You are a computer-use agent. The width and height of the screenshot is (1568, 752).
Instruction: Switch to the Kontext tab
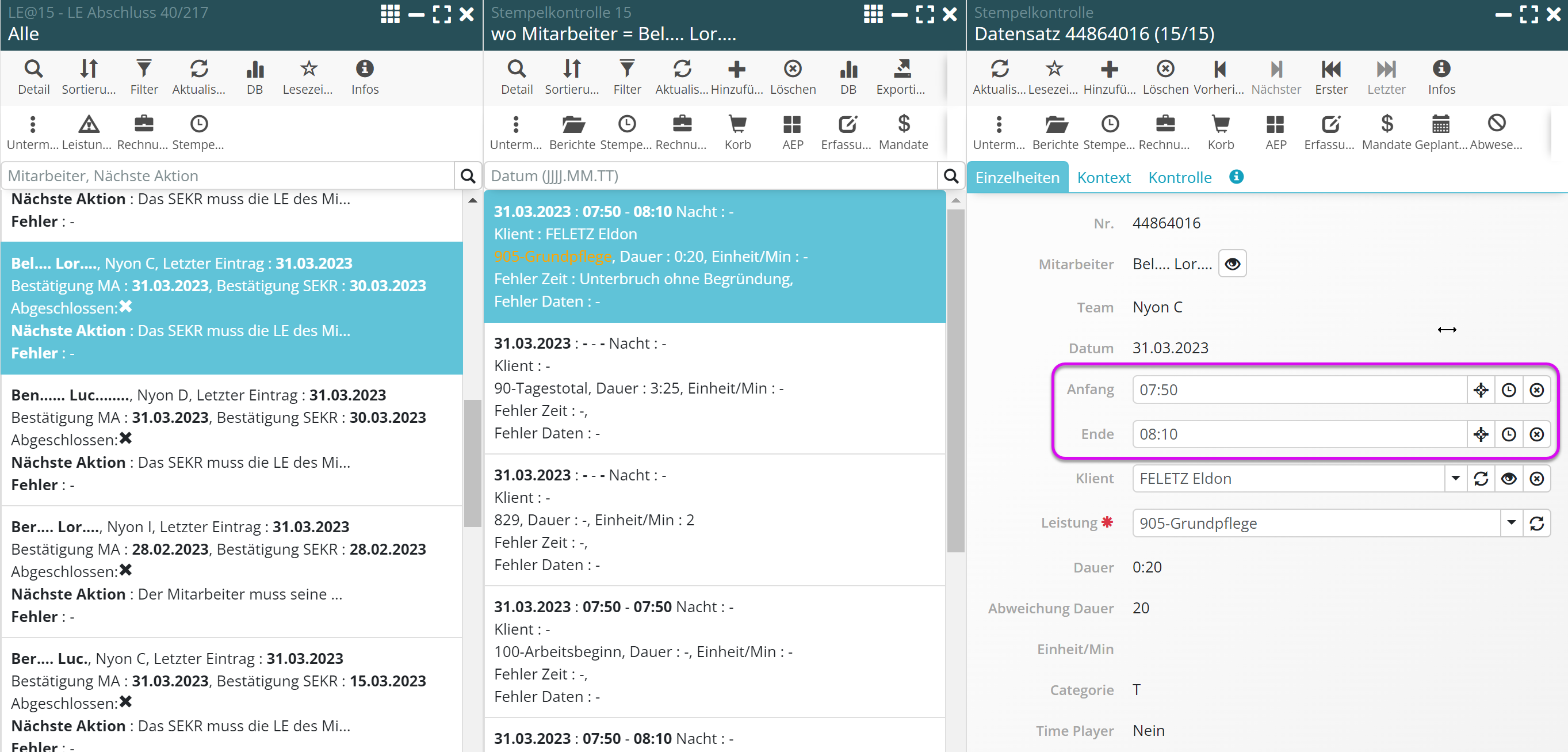coord(1103,177)
